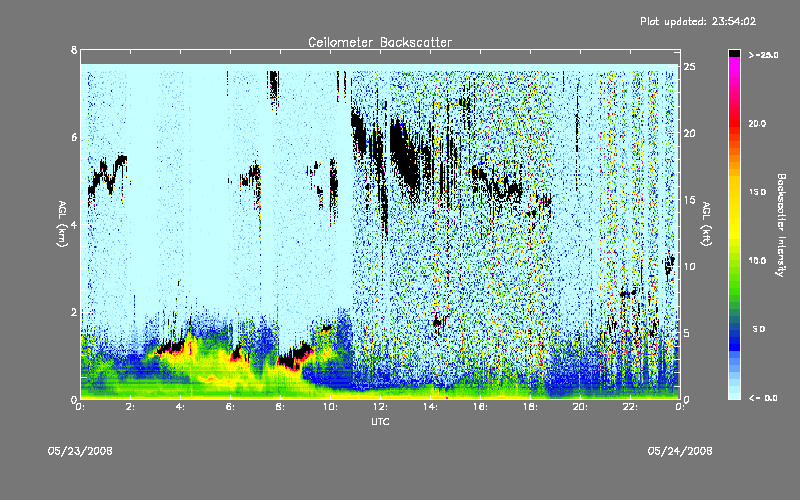The height and width of the screenshot is (500, 800).
Task: Click the "15.0" colorbar tick label
Action: [757, 192]
